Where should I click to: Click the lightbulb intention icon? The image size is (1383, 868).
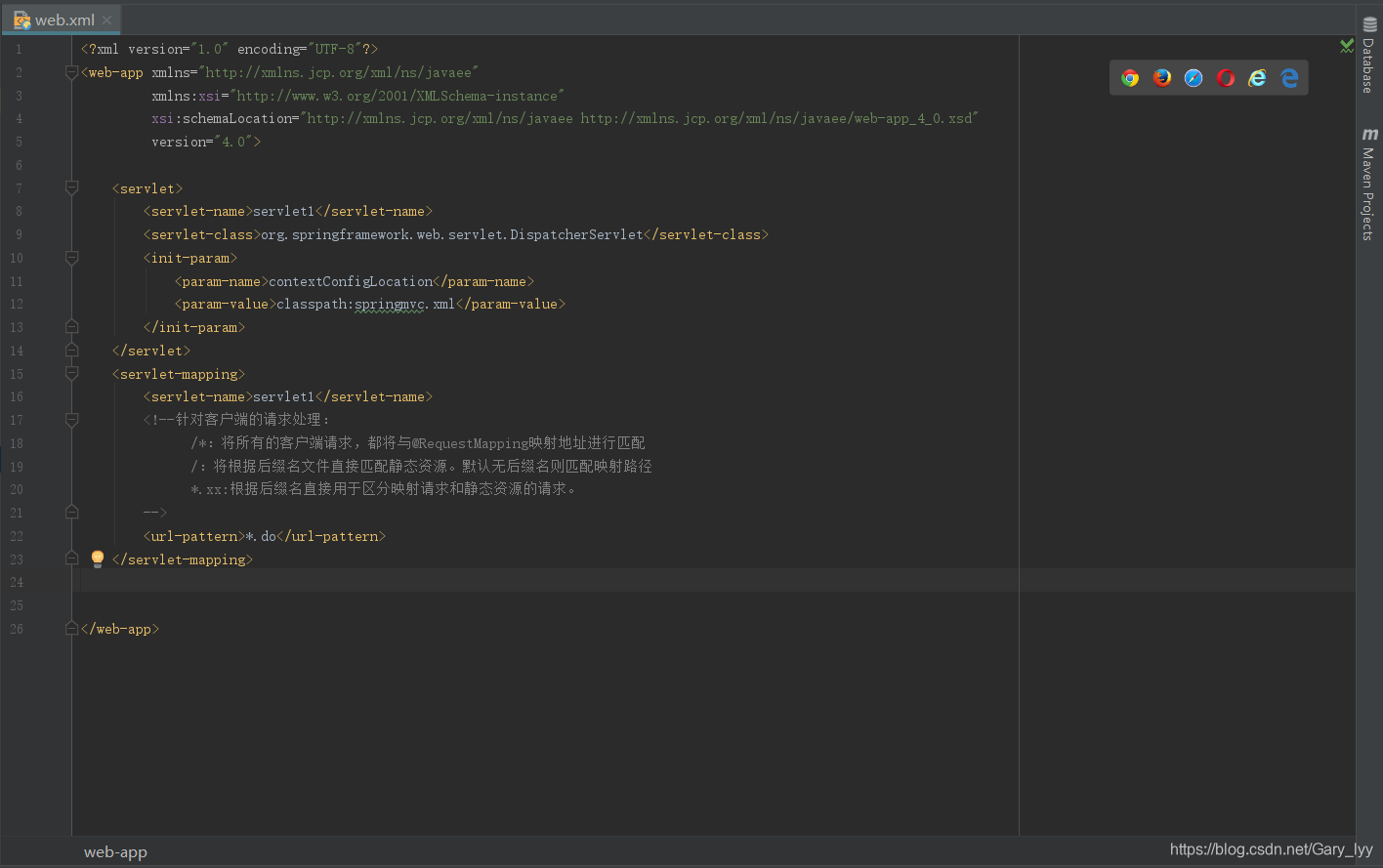click(x=98, y=558)
